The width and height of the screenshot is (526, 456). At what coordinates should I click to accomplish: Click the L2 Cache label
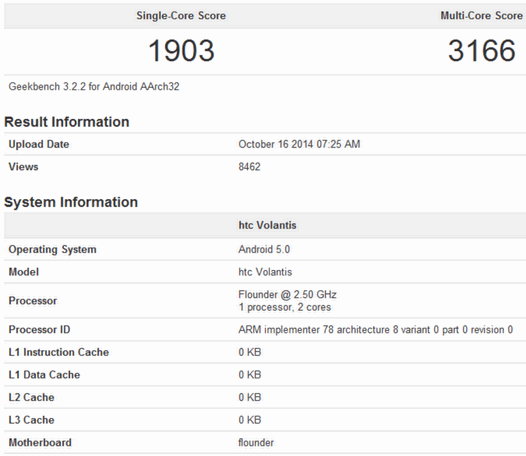click(31, 398)
